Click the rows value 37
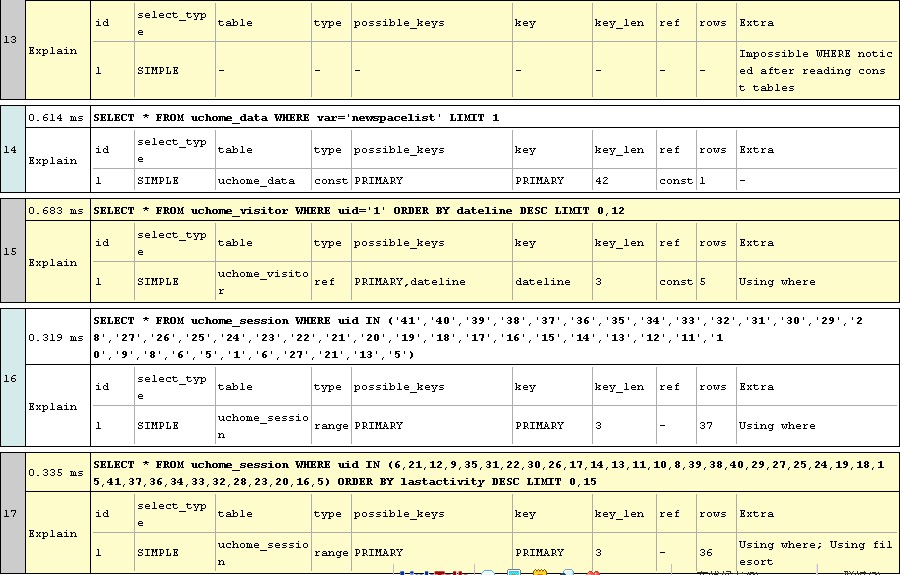Image resolution: width=900 pixels, height=575 pixels. pyautogui.click(x=716, y=426)
